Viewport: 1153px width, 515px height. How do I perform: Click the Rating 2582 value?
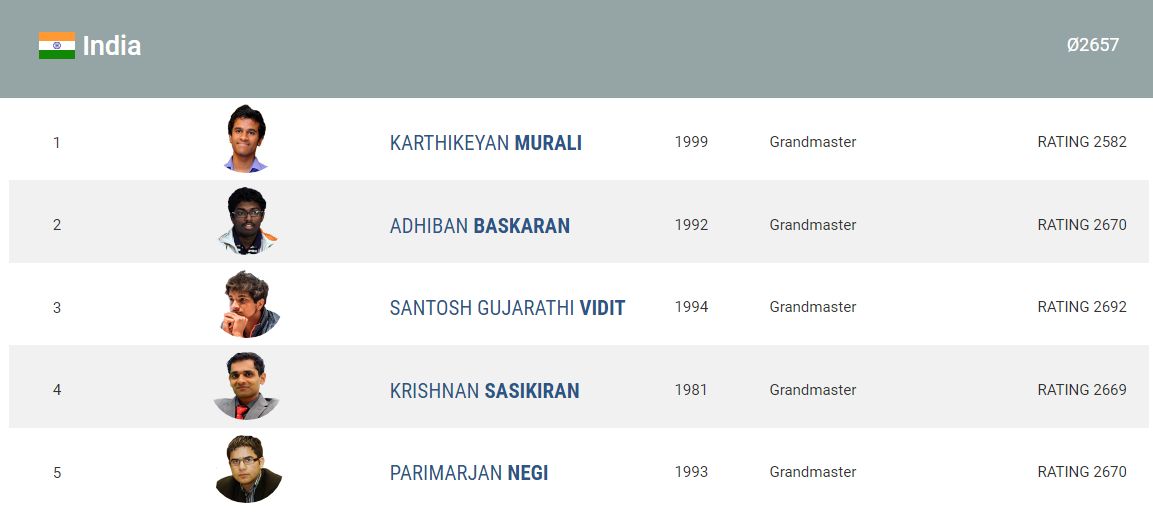1081,142
